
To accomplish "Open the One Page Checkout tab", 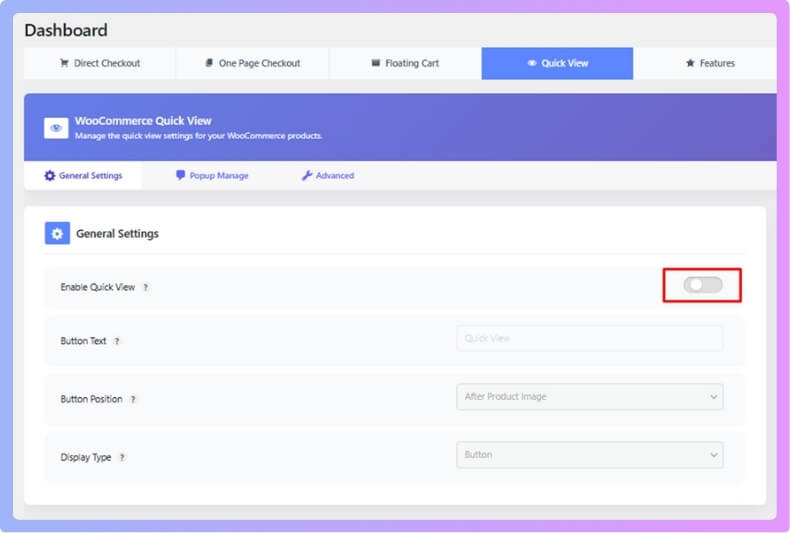I will [x=252, y=63].
